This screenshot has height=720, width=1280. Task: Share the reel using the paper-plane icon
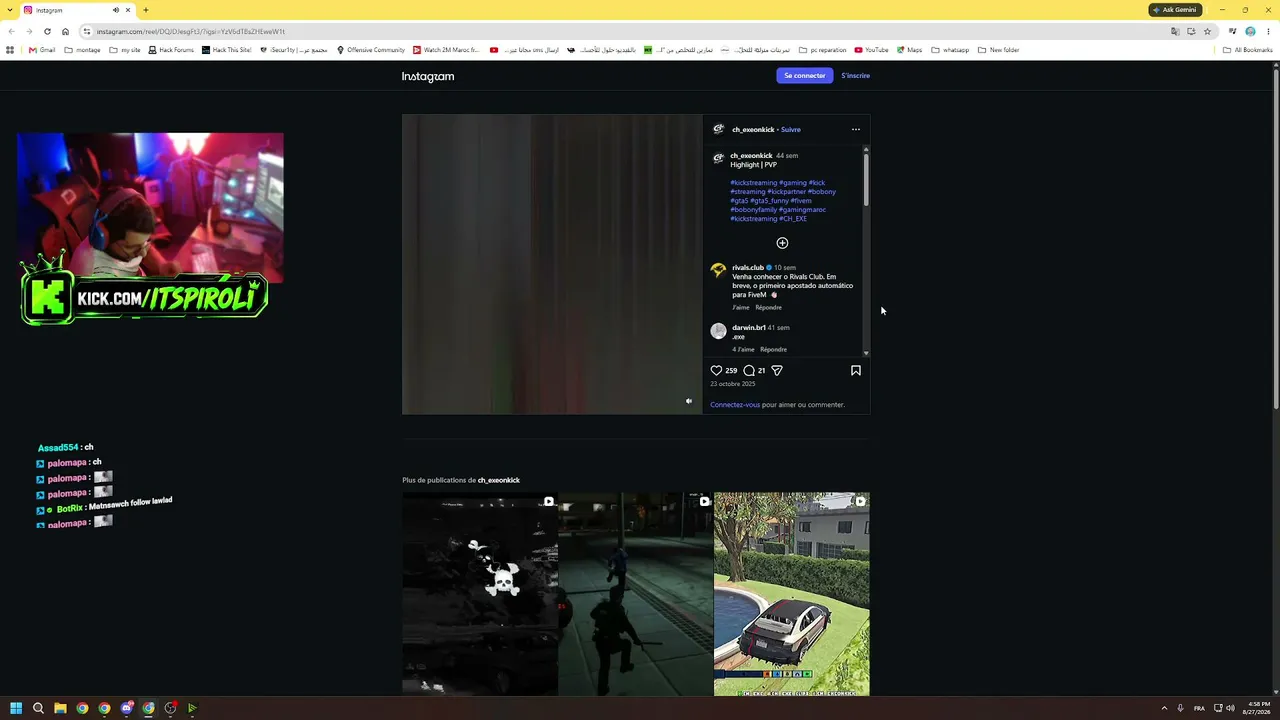point(777,370)
